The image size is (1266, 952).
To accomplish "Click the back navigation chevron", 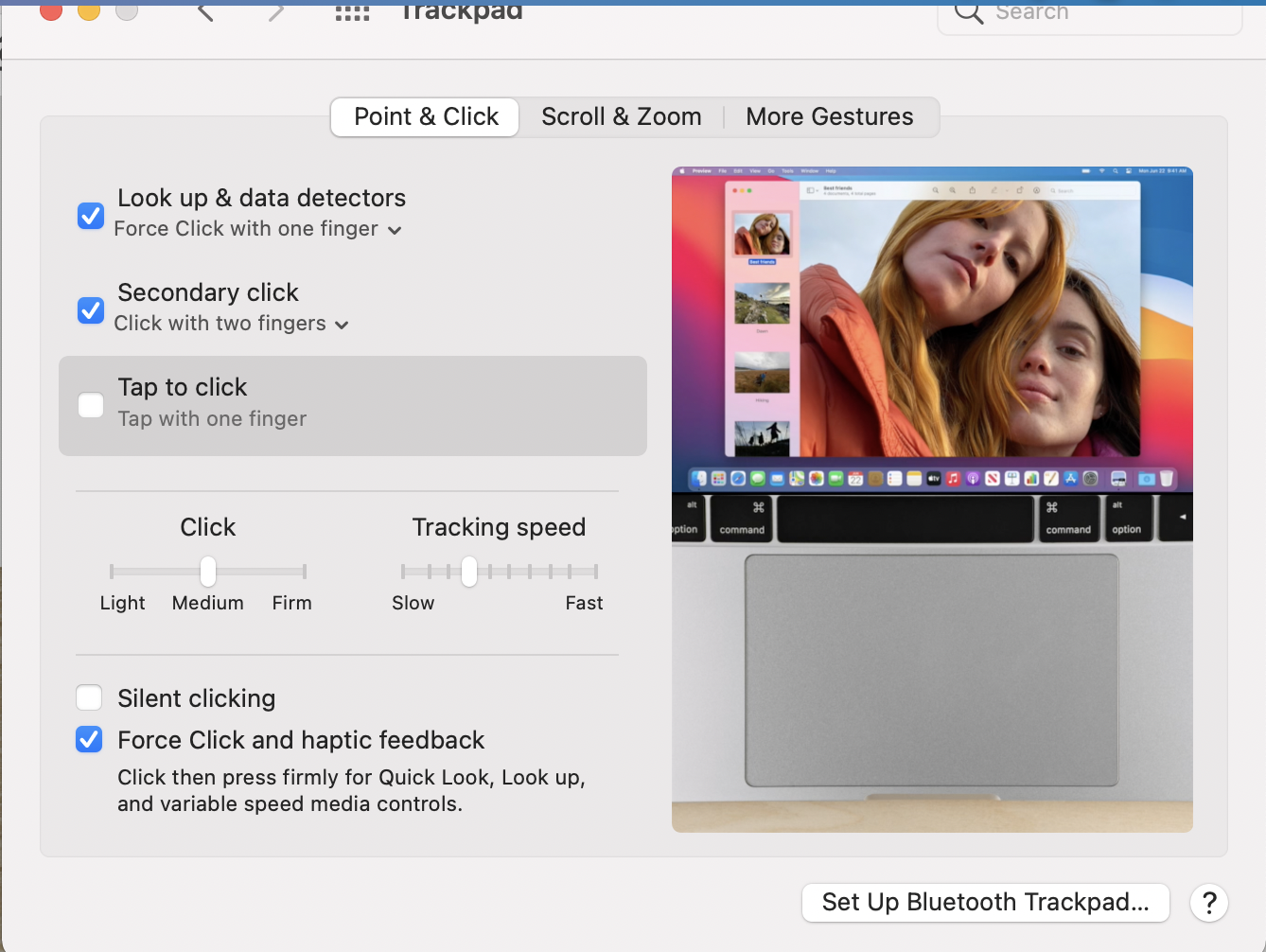I will click(205, 11).
